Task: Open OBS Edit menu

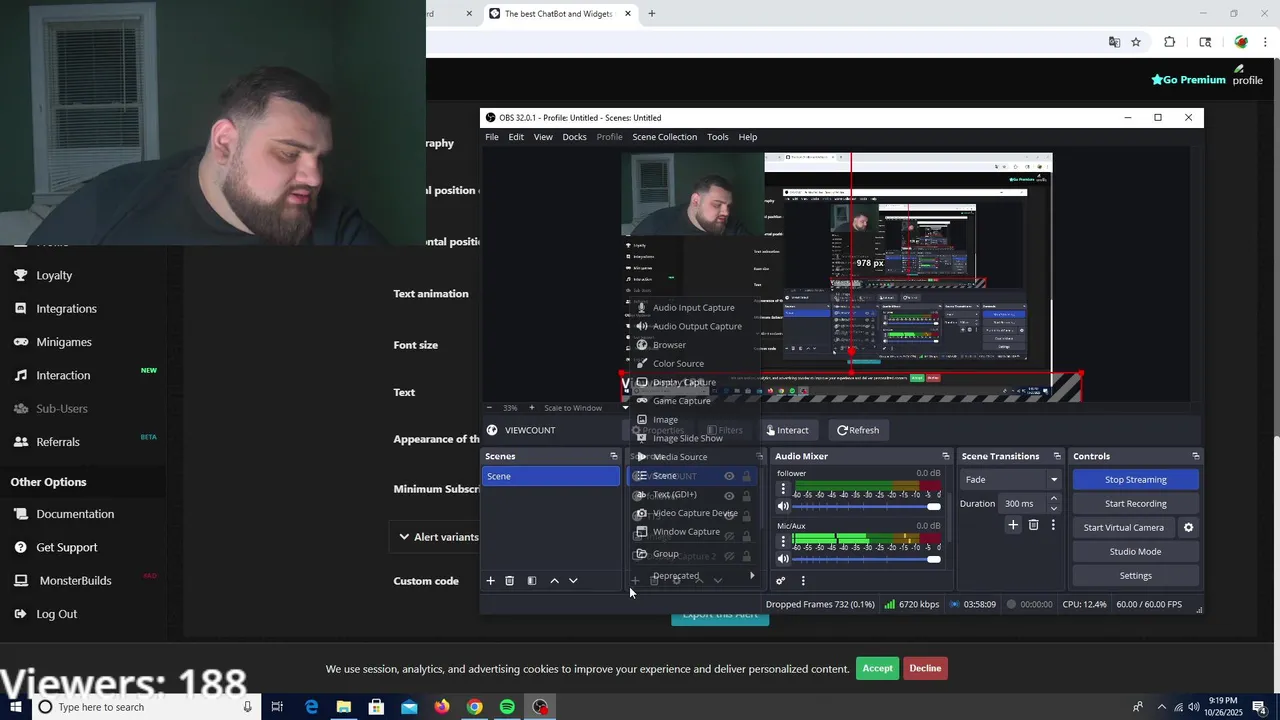Action: pos(516,137)
